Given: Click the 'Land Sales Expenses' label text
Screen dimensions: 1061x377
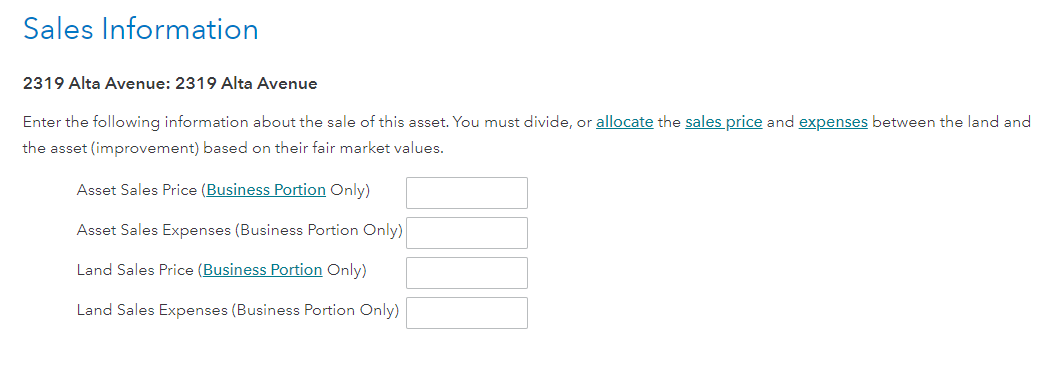Looking at the screenshot, I should coord(152,310).
